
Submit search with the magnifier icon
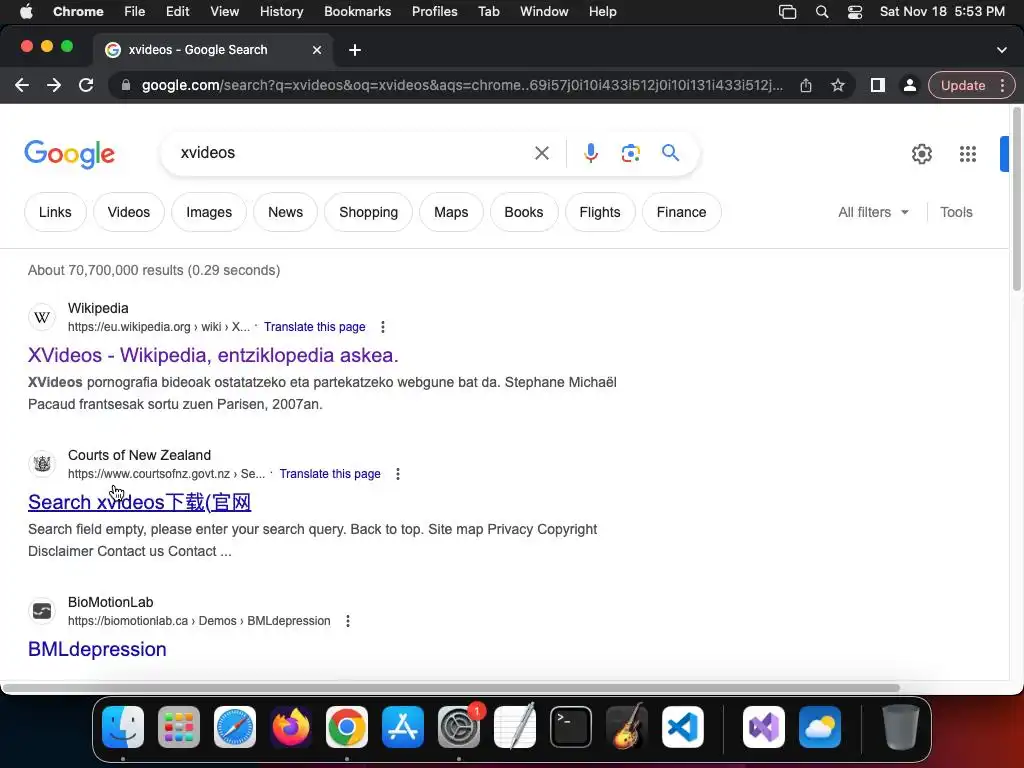(x=670, y=153)
